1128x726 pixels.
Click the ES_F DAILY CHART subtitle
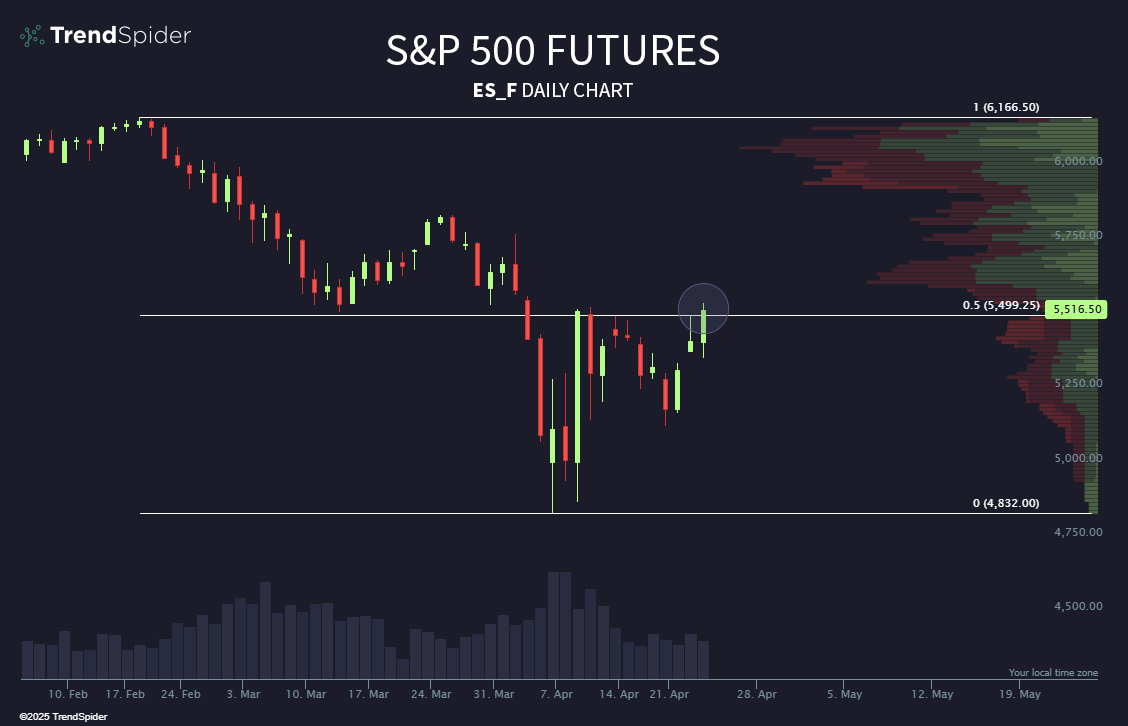[x=552, y=91]
